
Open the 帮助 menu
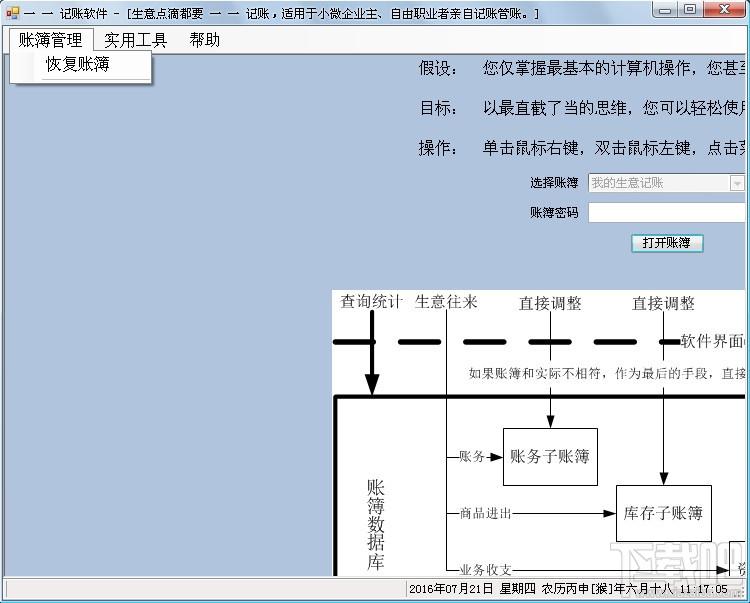pos(205,40)
